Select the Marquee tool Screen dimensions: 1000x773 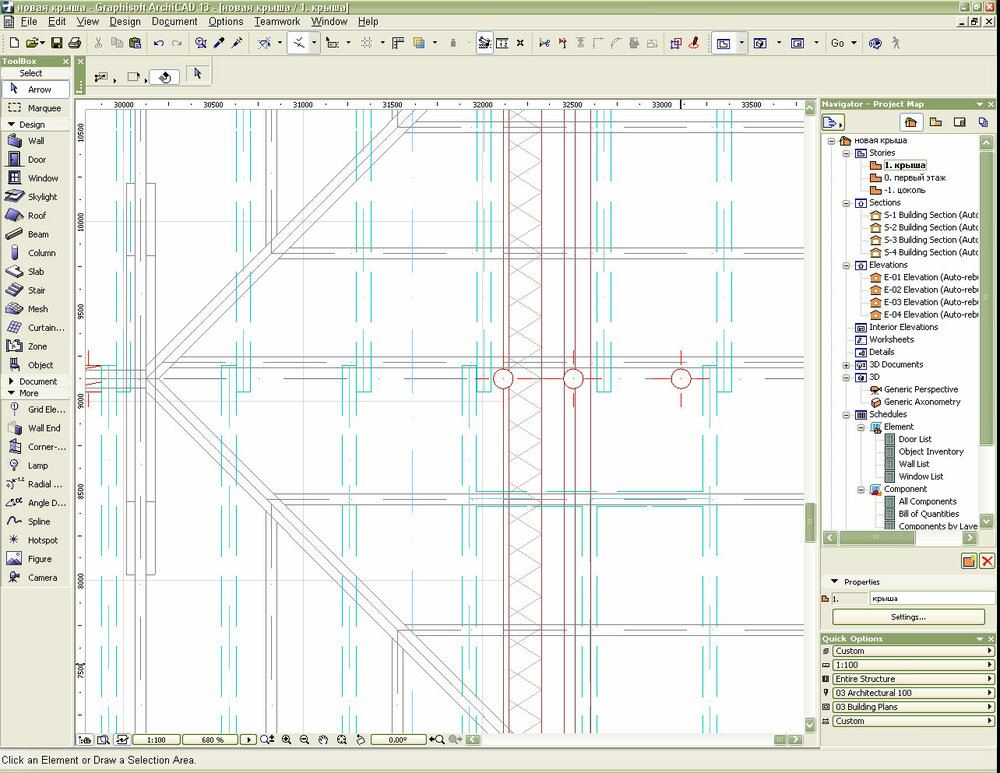click(x=35, y=108)
